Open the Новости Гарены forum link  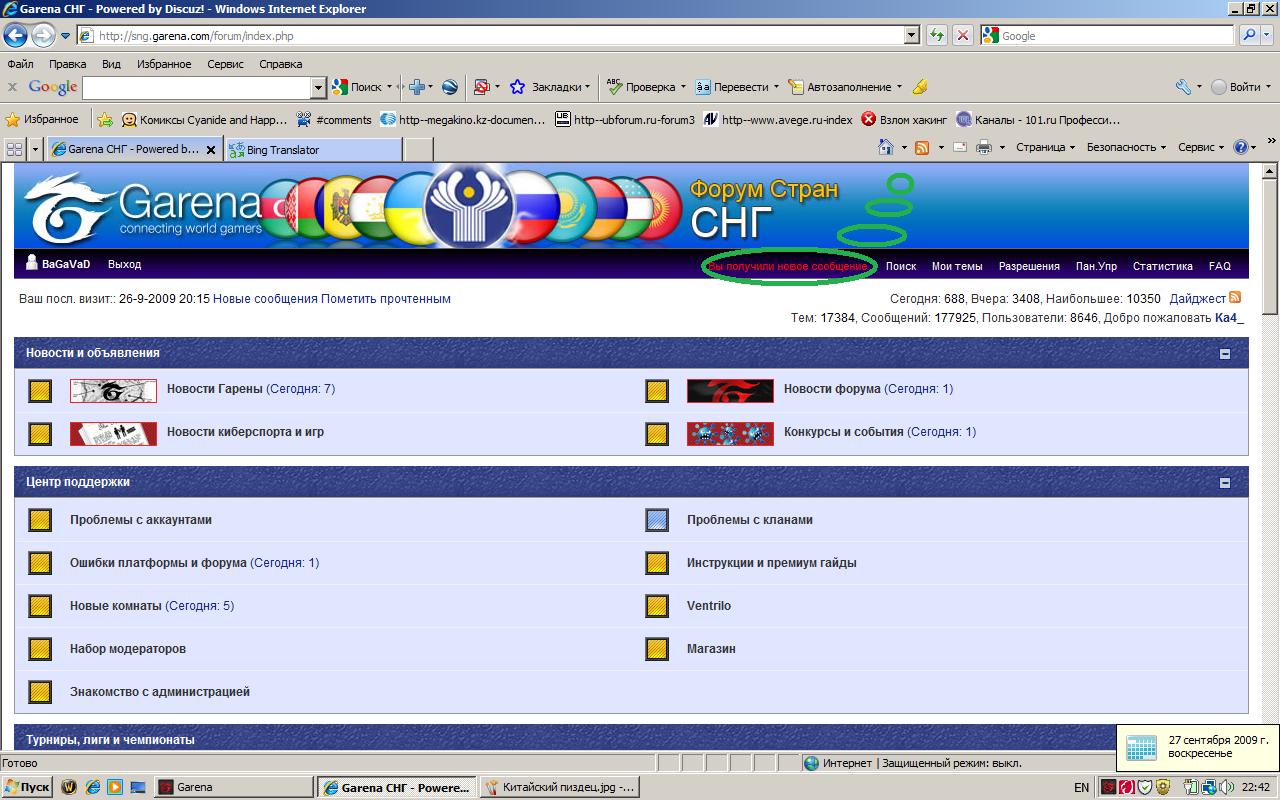214,389
